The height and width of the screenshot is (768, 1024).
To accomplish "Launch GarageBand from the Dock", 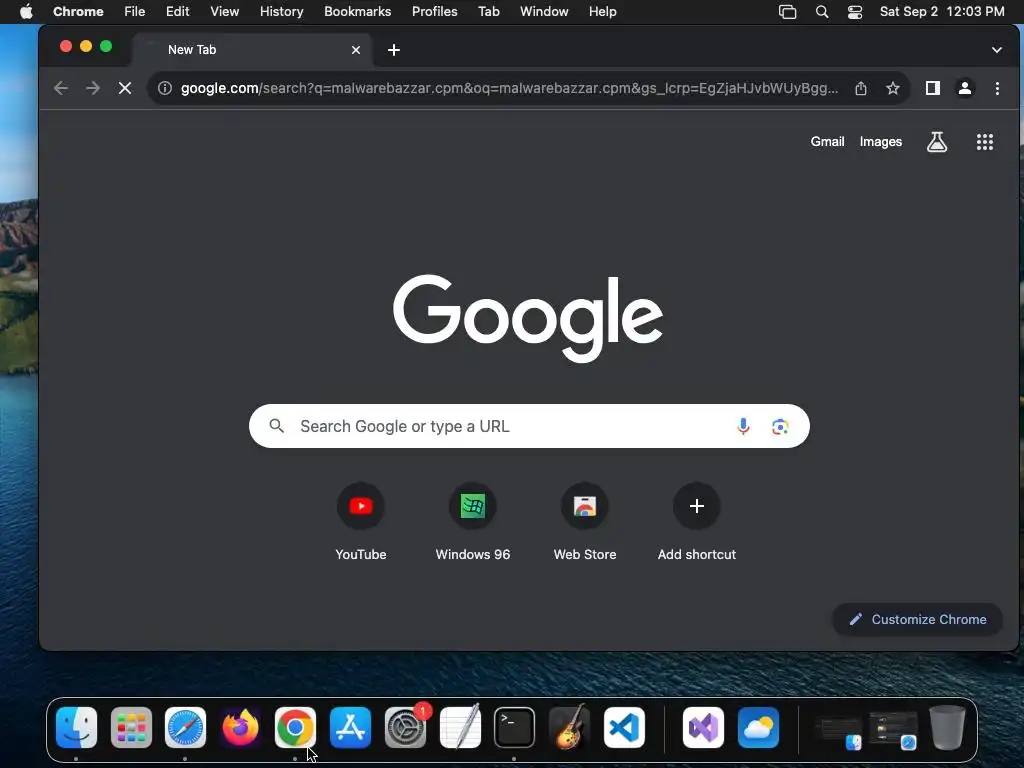I will (x=569, y=728).
